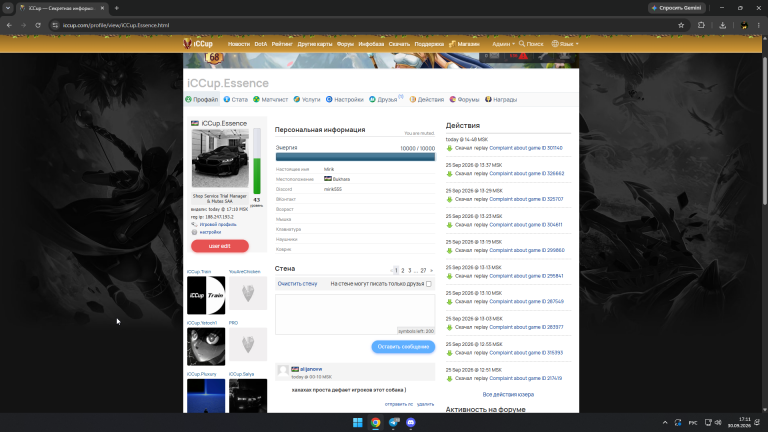Open the iCCup.Train friend thumbnail
The width and height of the screenshot is (768, 432).
[206, 295]
